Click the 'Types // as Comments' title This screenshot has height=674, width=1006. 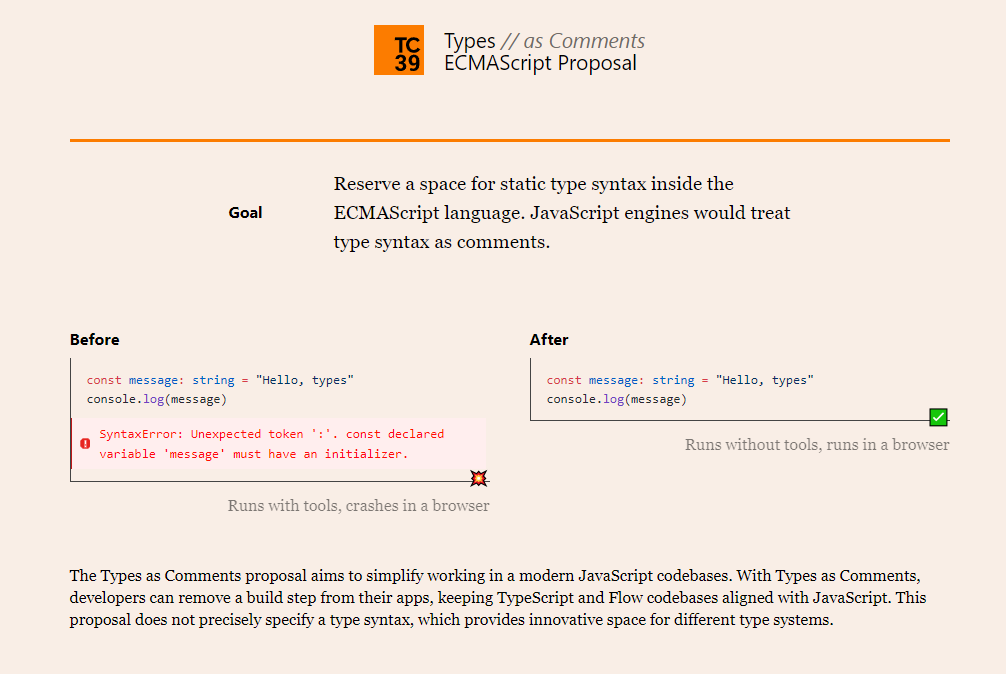pos(544,40)
